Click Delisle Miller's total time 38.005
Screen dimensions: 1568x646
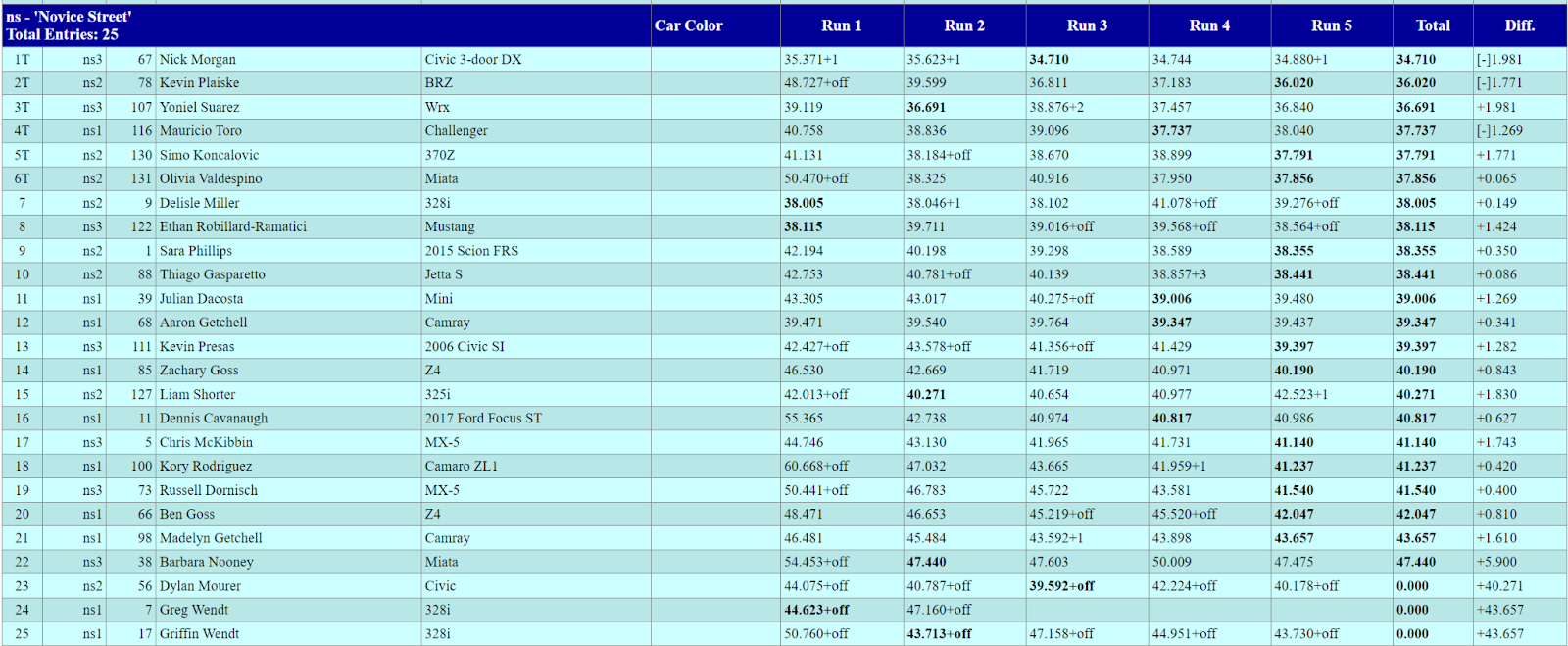click(1416, 203)
